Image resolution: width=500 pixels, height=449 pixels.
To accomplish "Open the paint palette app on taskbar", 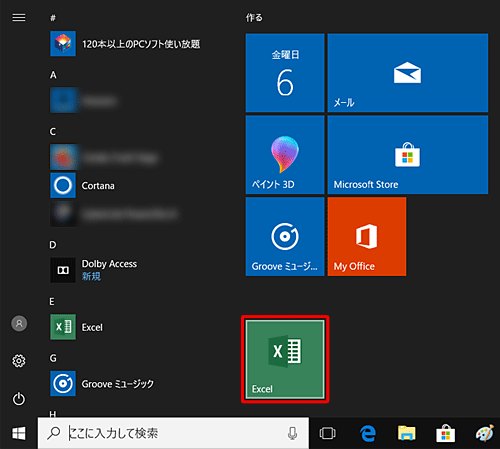I will pyautogui.click(x=485, y=433).
